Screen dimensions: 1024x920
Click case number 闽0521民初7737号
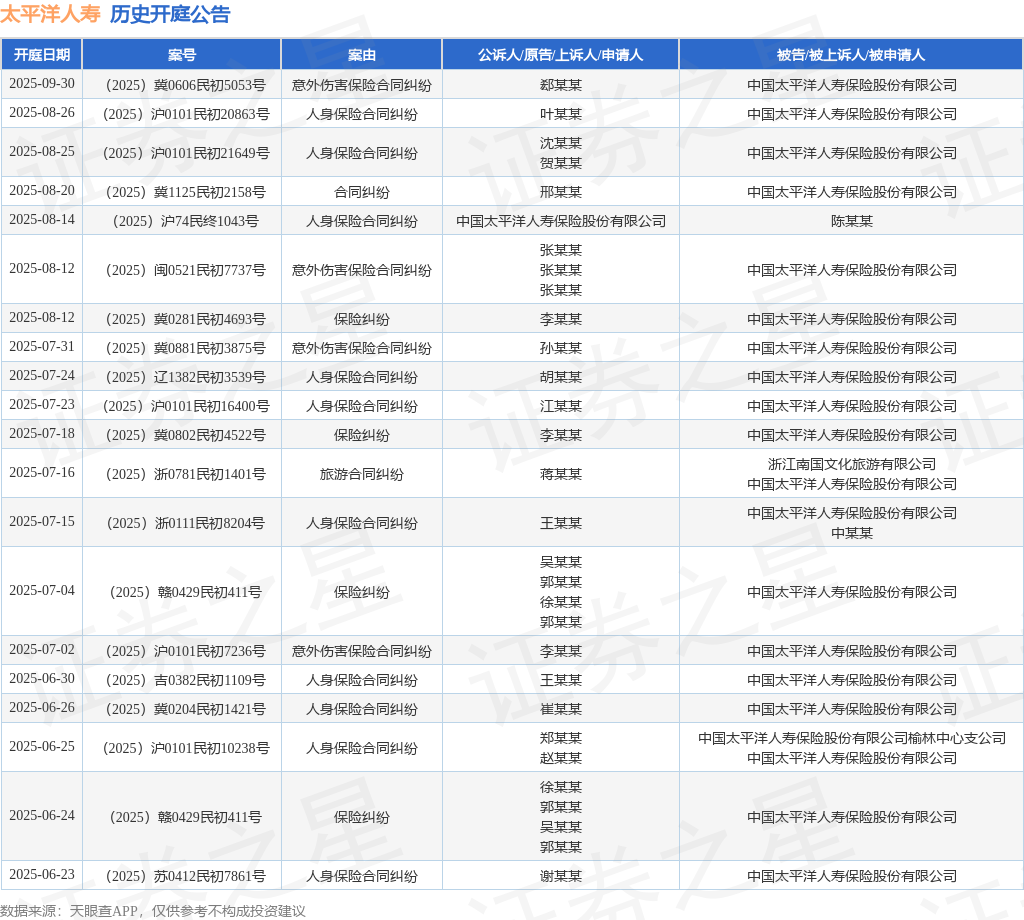(185, 270)
